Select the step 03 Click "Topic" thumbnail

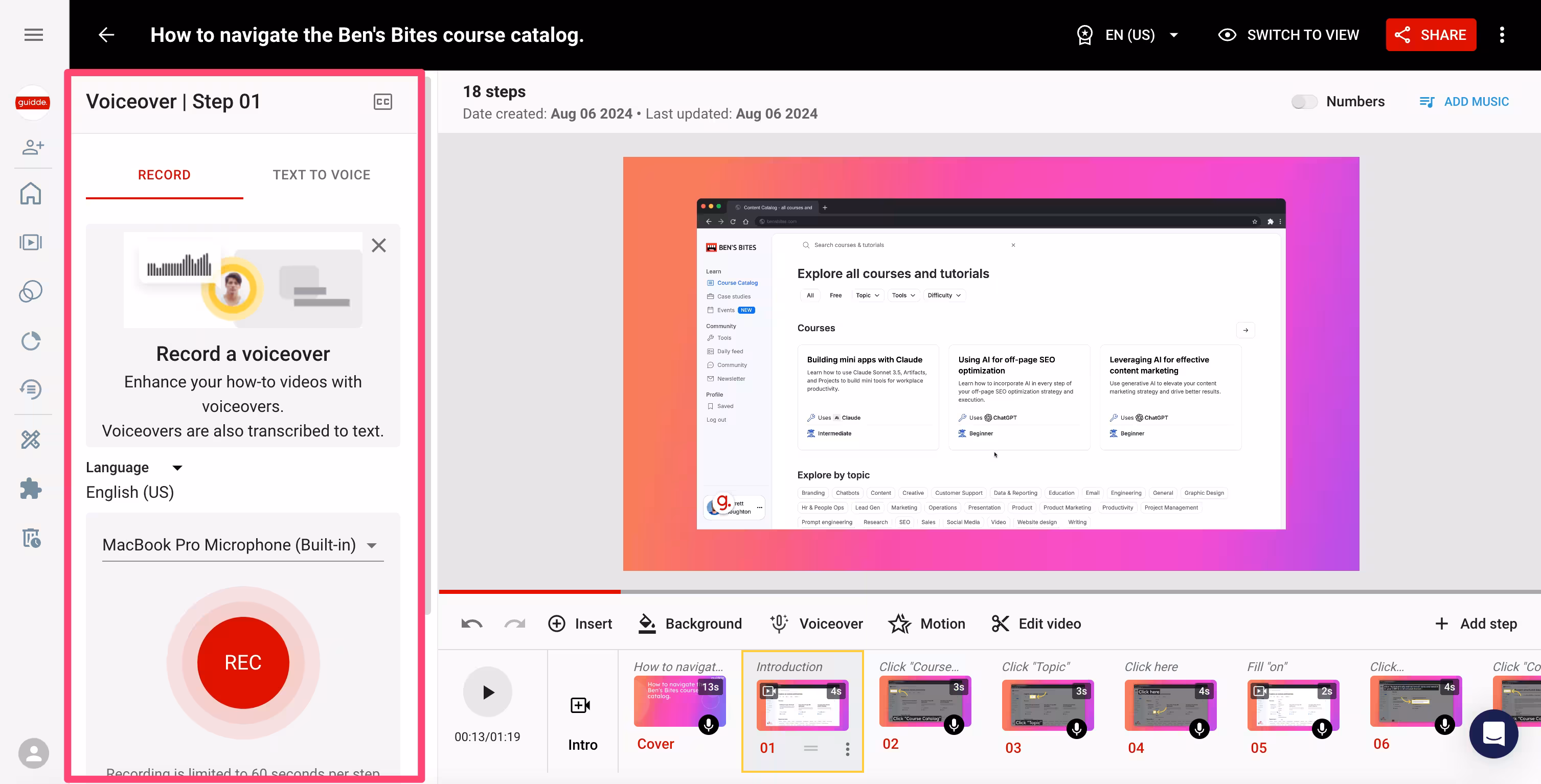[1048, 705]
